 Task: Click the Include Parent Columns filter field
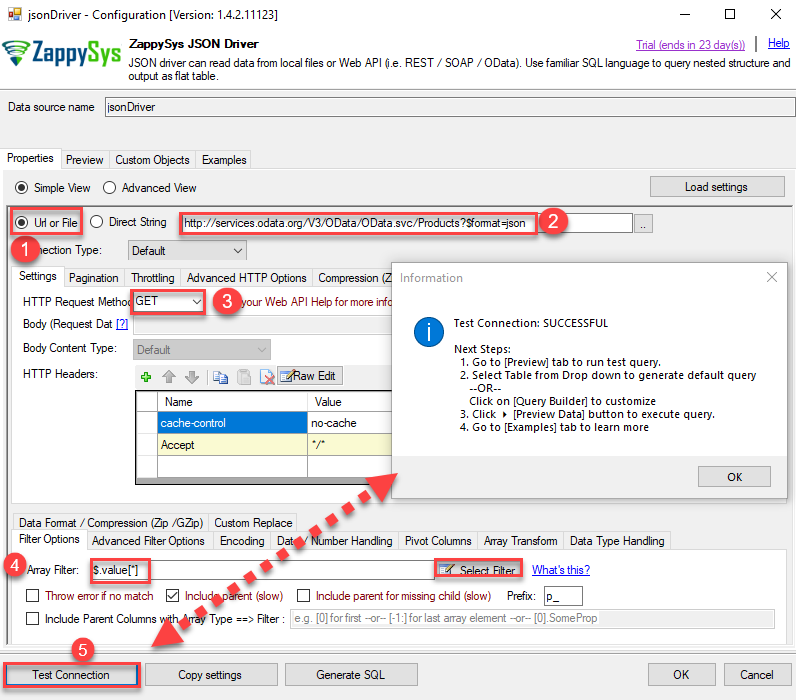pos(532,618)
